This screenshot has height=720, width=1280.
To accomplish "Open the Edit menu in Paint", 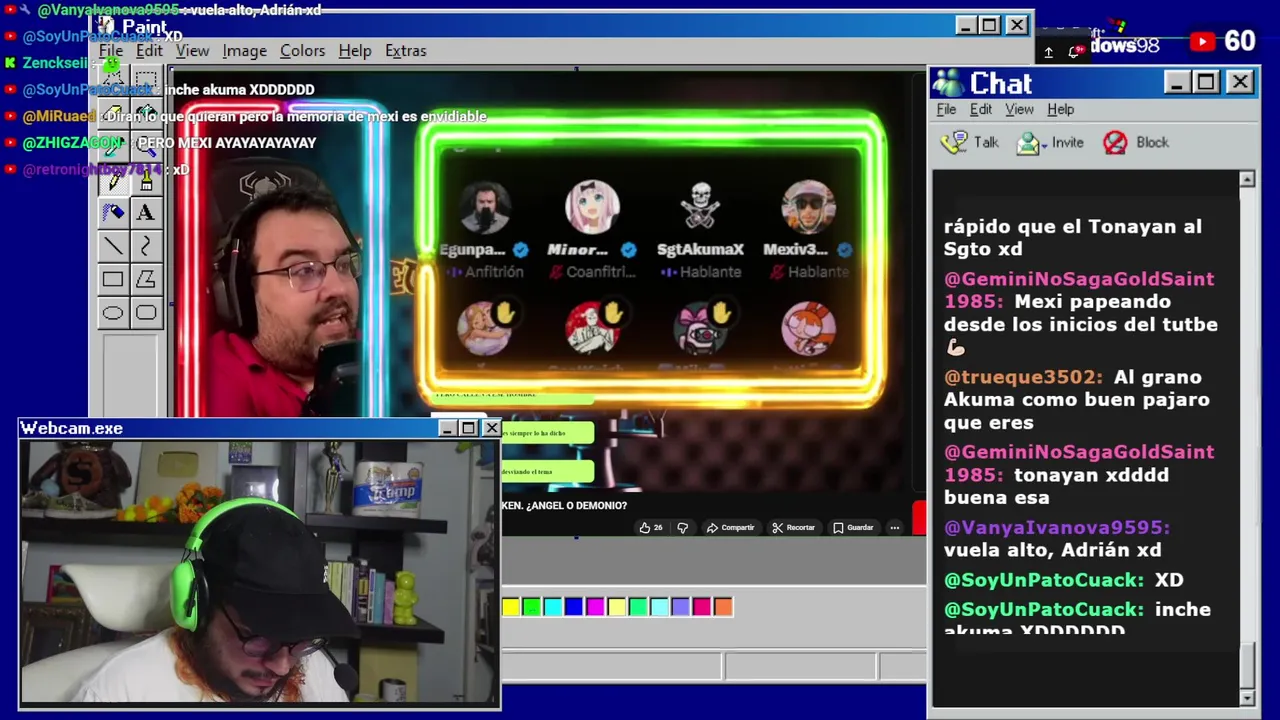I will click(149, 51).
